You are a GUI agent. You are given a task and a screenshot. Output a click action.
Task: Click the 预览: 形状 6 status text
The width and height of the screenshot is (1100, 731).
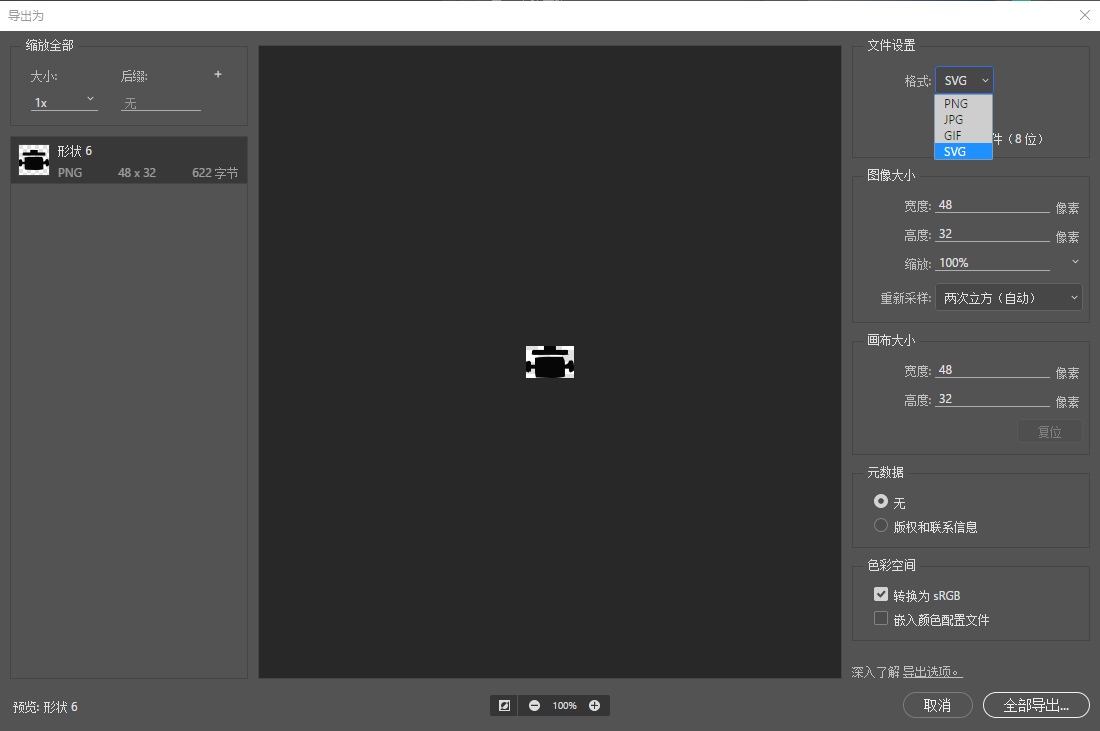point(46,707)
